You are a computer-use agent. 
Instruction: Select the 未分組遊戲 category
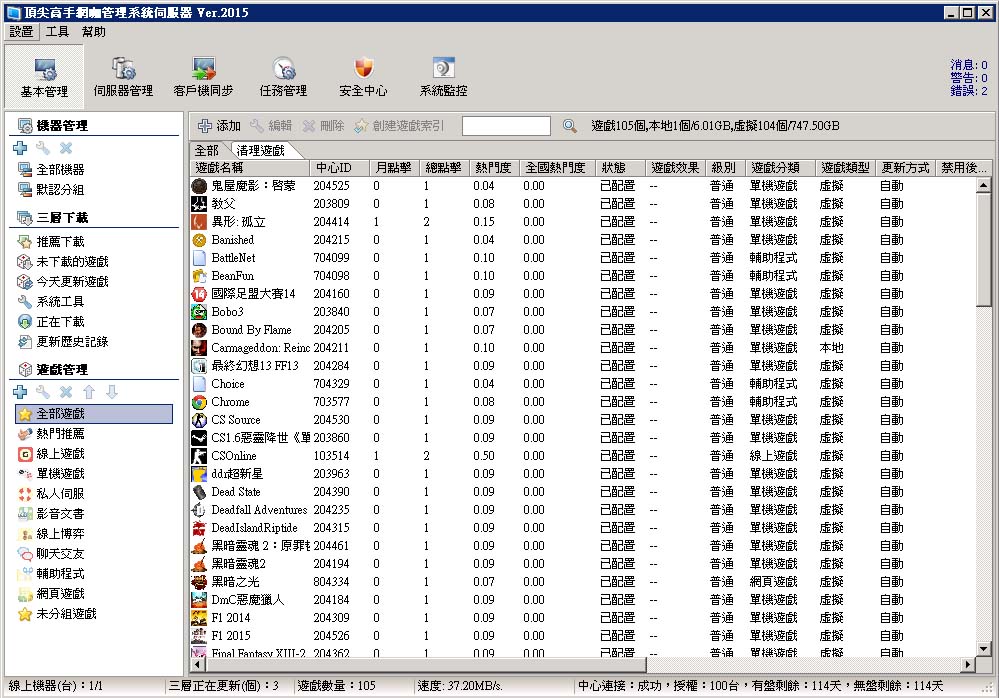58,614
